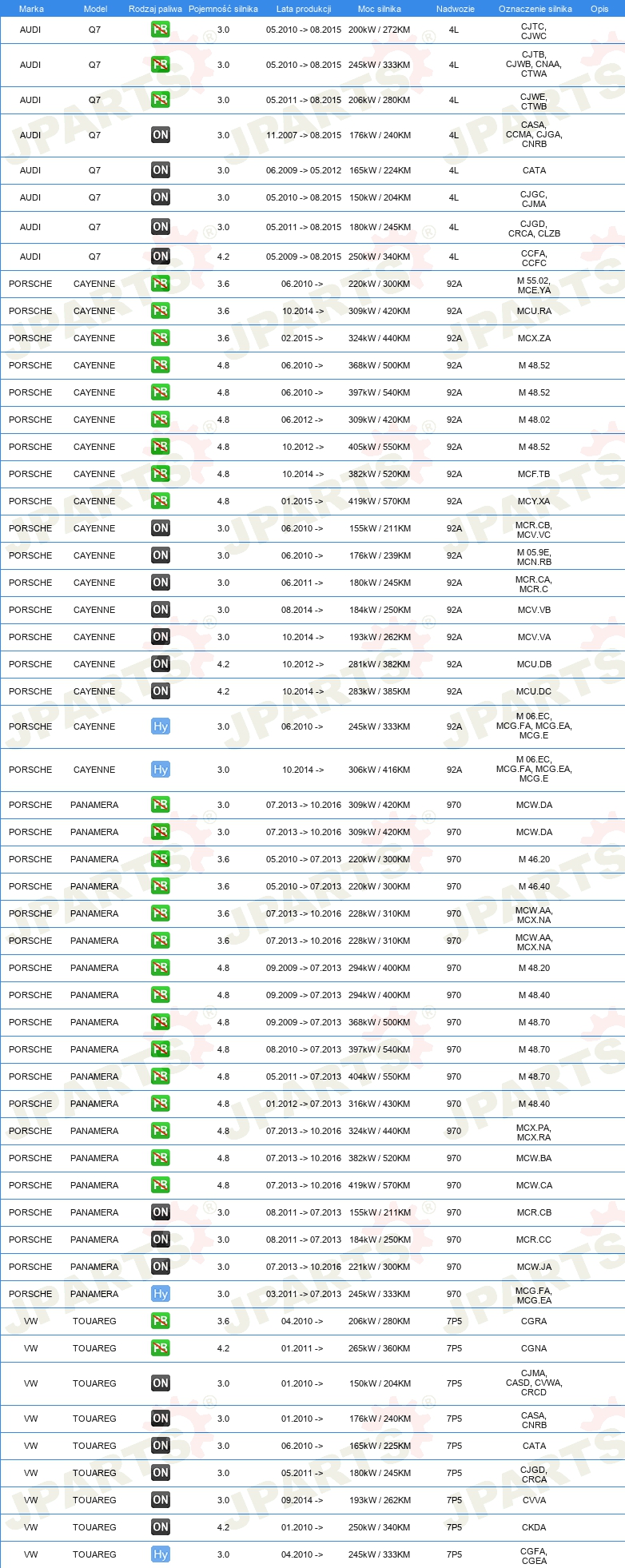Select petrol icon in Panamera M 46.20 row
This screenshot has width=625, height=1568.
tap(161, 859)
